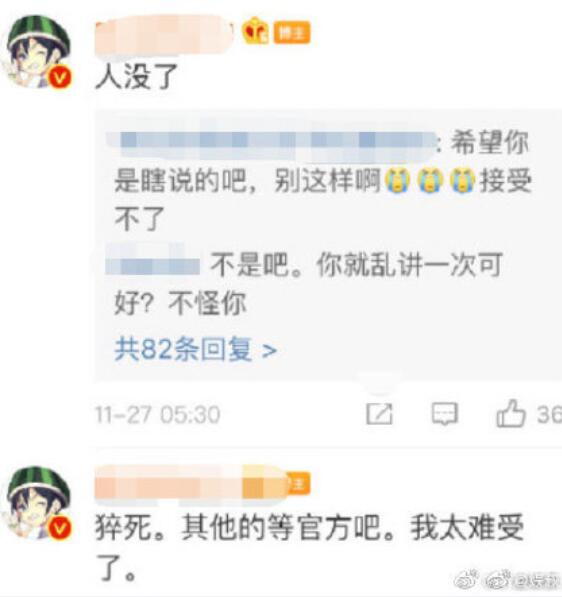Open the second commenter's watermelon-hat avatar
The image size is (562, 597).
tap(38, 503)
